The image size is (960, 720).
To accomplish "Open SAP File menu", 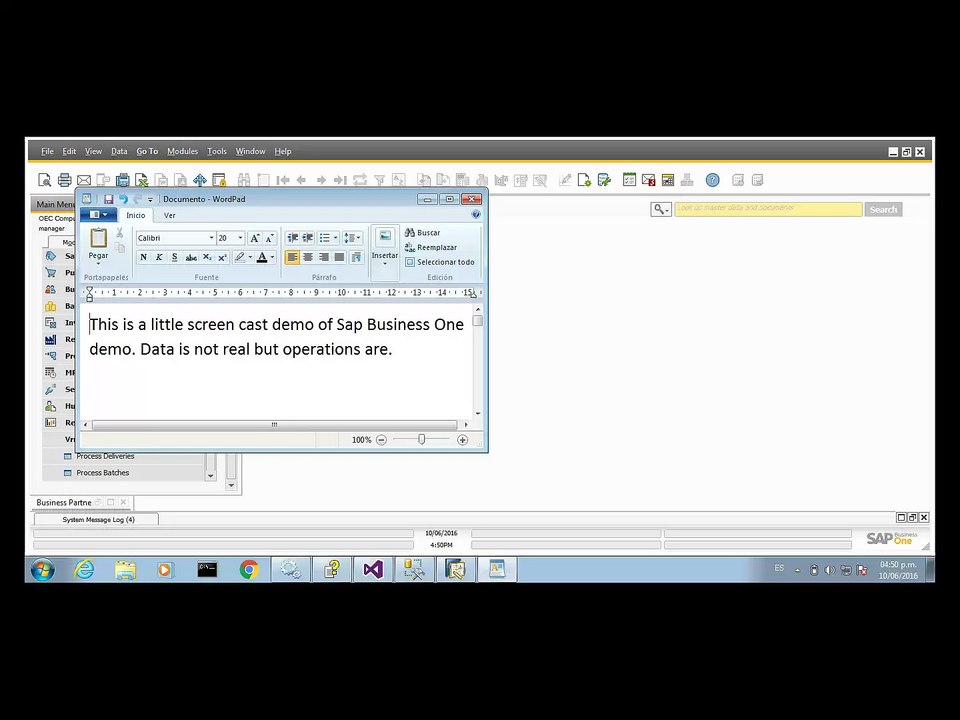I will tap(47, 151).
